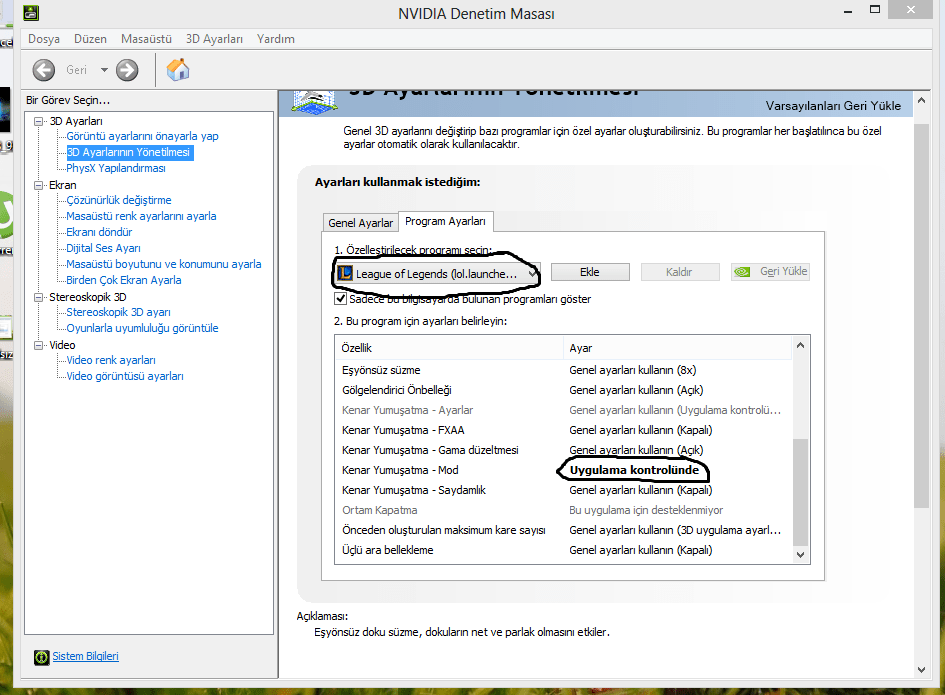
Task: Switch to the Genel Ayarlar tab
Action: 360,222
